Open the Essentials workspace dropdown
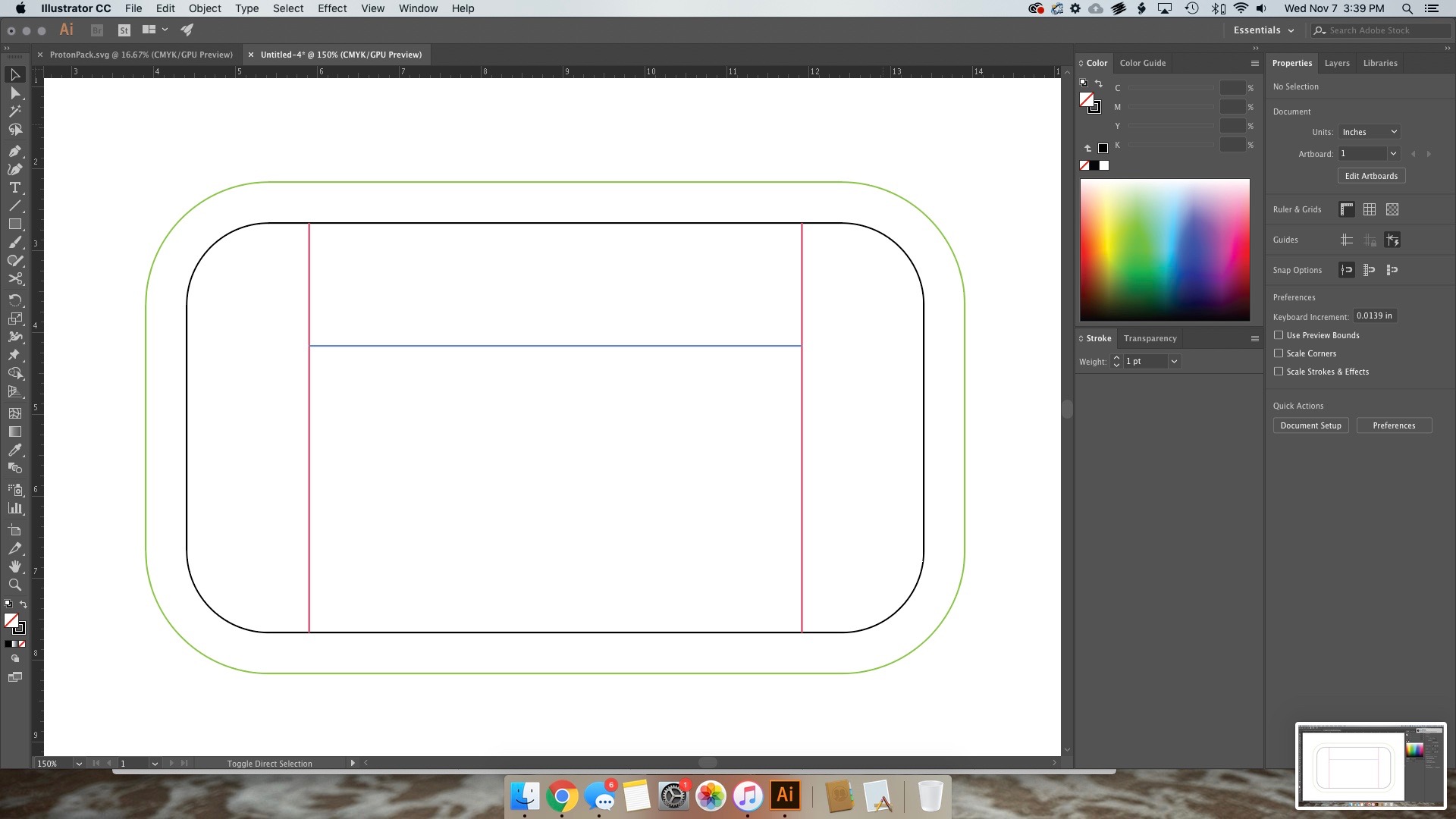 click(1263, 30)
